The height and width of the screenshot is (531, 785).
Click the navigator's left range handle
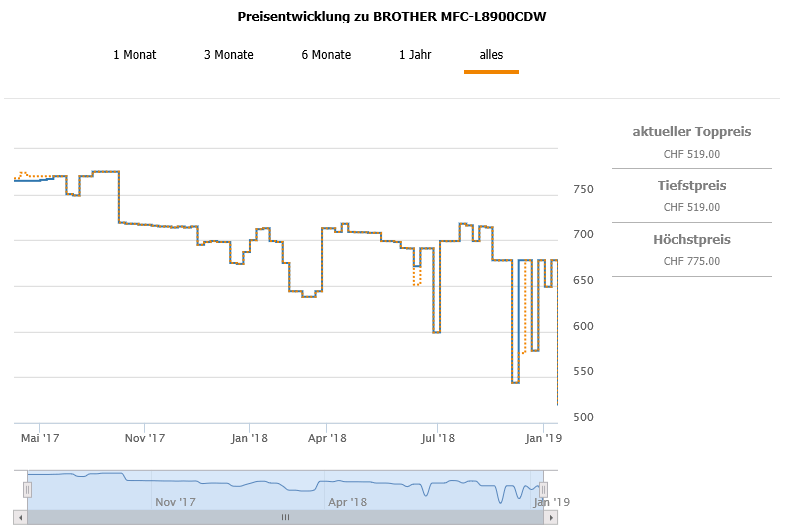pyautogui.click(x=28, y=489)
